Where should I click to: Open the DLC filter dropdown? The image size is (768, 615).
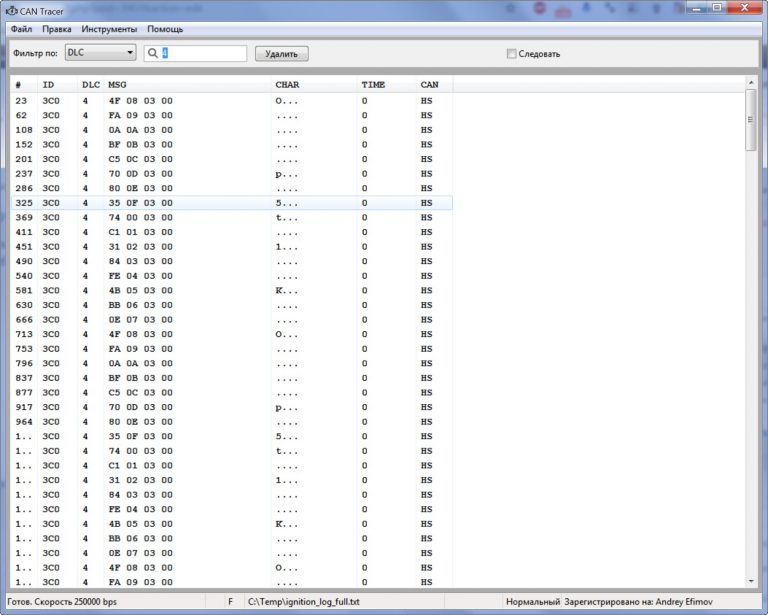click(x=100, y=53)
